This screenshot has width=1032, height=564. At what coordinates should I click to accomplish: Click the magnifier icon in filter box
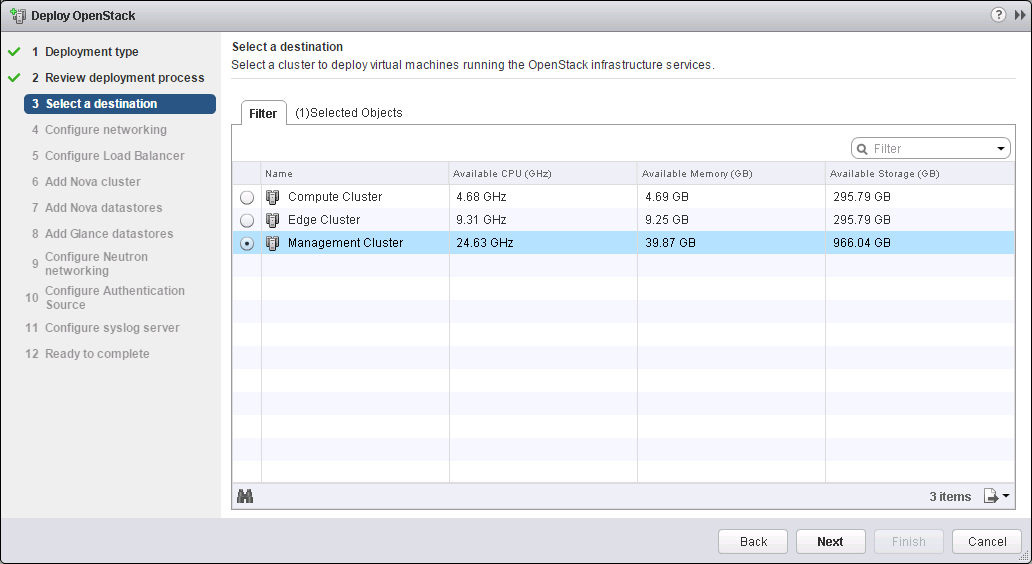coord(862,149)
